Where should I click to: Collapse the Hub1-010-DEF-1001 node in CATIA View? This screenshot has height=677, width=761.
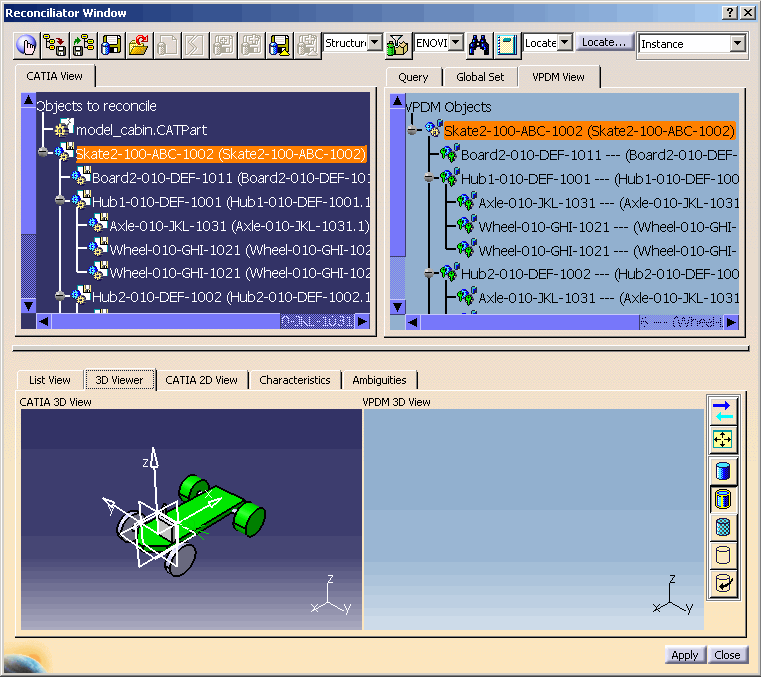pos(60,201)
